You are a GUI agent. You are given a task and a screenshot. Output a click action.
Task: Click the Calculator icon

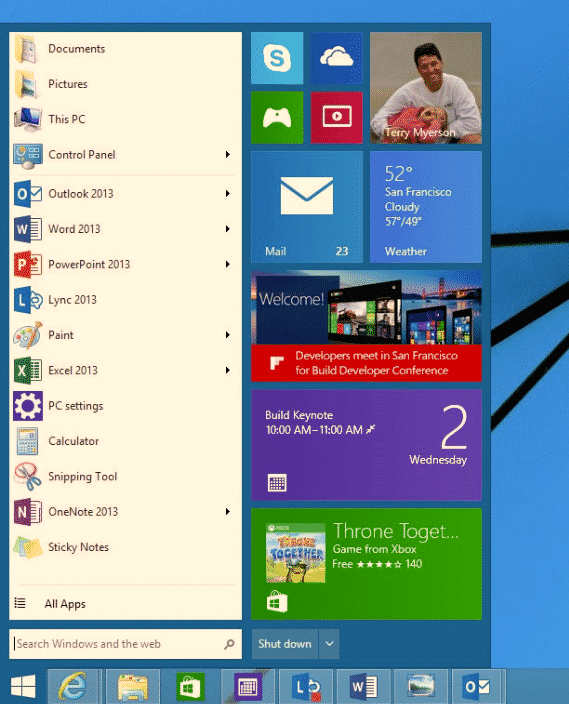click(x=27, y=441)
